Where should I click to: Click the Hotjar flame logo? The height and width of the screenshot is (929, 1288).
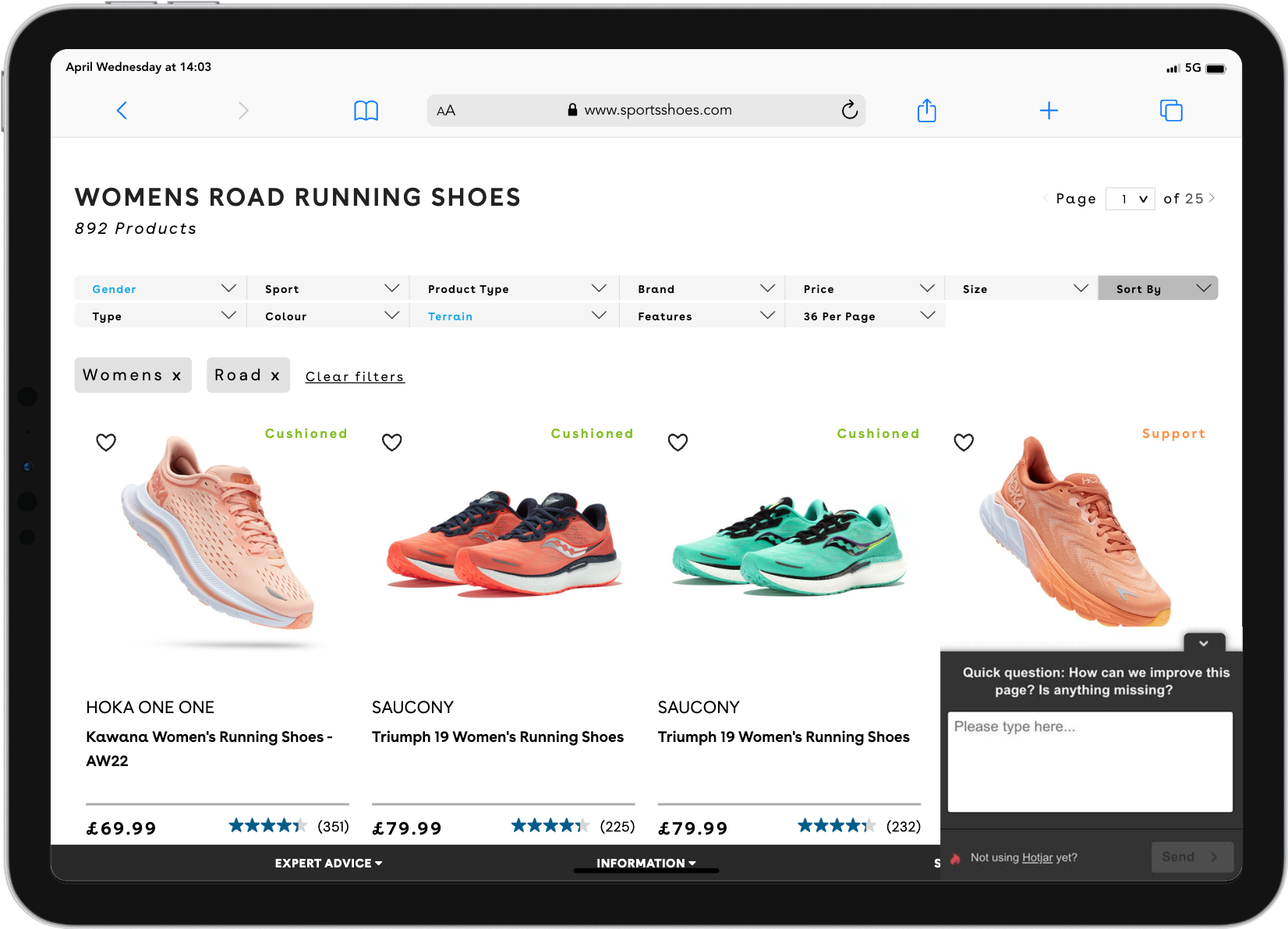tap(955, 858)
